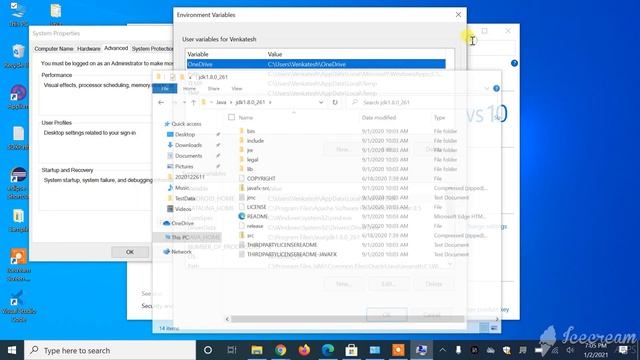Click the Up one level arrow
The height and width of the screenshot is (360, 640).
click(x=193, y=102)
